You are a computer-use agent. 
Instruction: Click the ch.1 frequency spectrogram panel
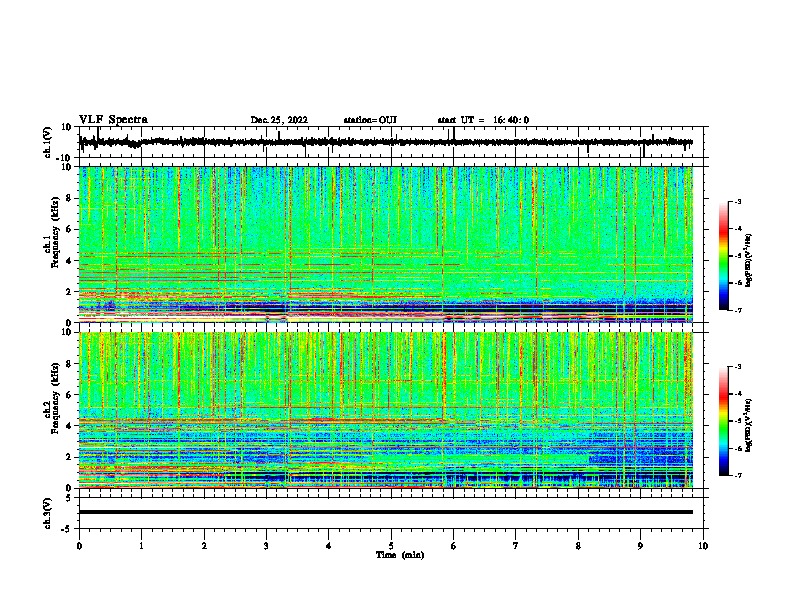tap(386, 244)
